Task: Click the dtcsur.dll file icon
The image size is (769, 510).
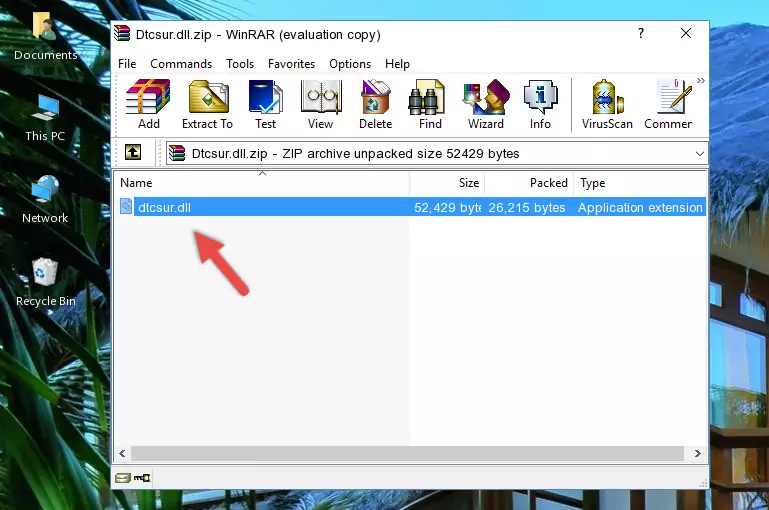Action: [x=126, y=206]
